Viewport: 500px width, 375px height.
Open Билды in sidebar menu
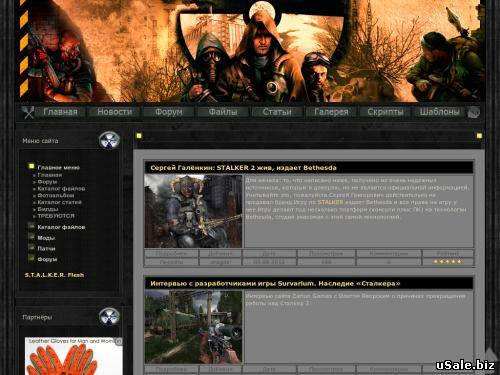48,209
